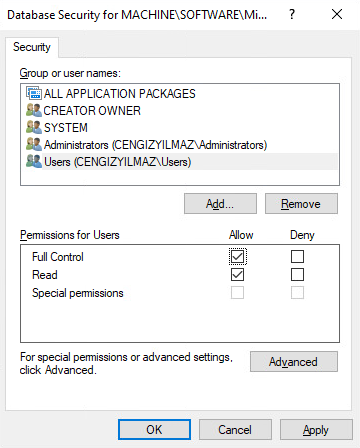Click the ALL APPLICATION PACKAGES icon
The width and height of the screenshot is (360, 448).
34,93
